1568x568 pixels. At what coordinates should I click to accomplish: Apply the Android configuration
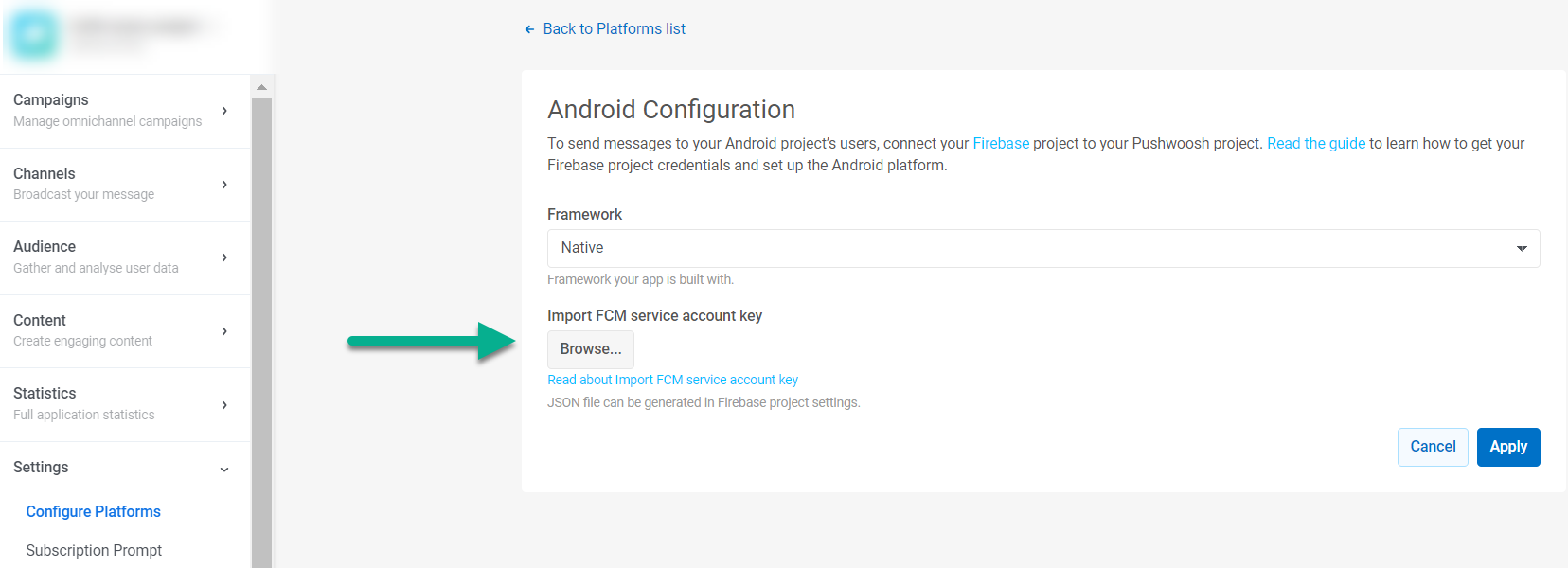click(1507, 447)
